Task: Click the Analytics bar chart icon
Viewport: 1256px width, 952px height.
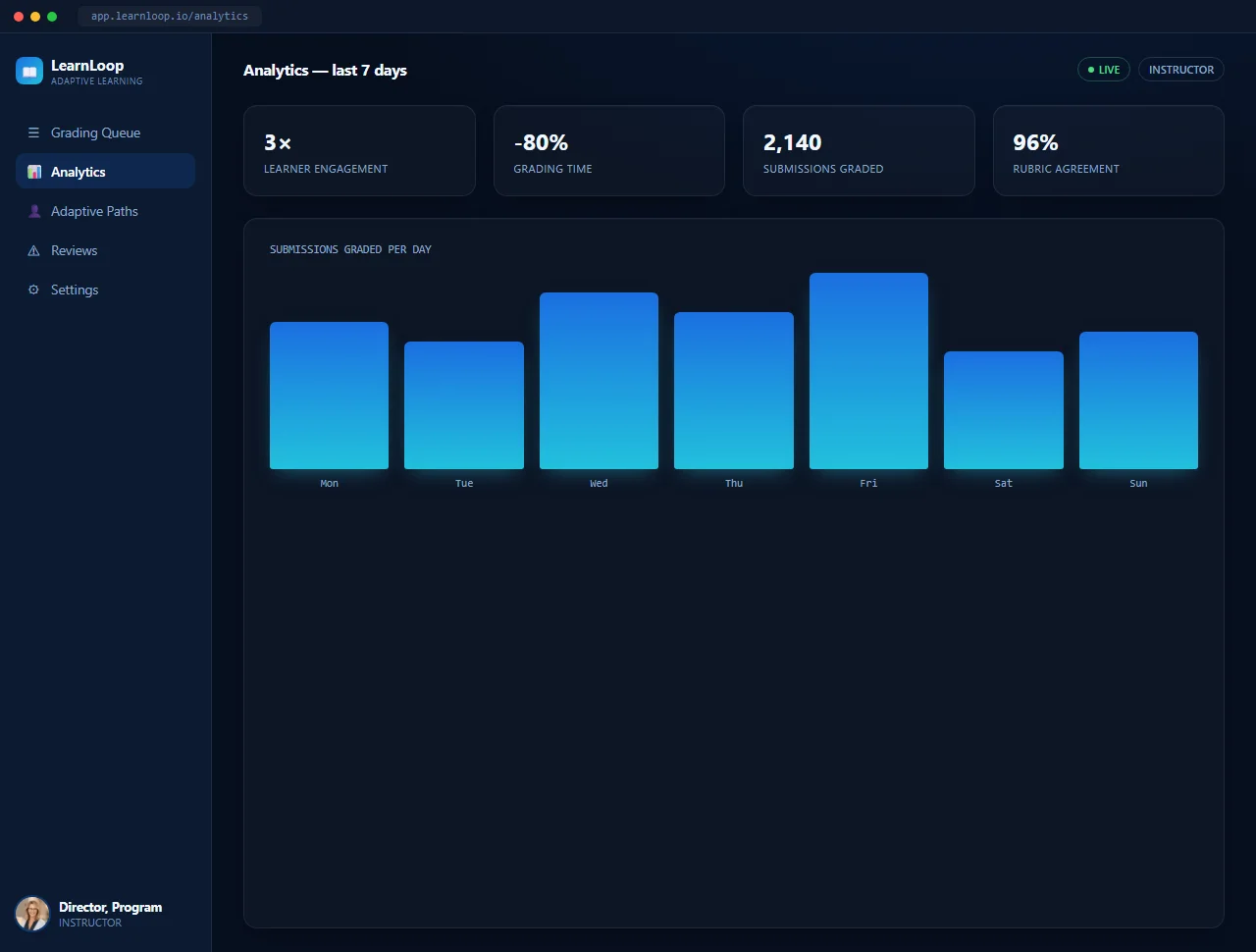Action: coord(34,172)
